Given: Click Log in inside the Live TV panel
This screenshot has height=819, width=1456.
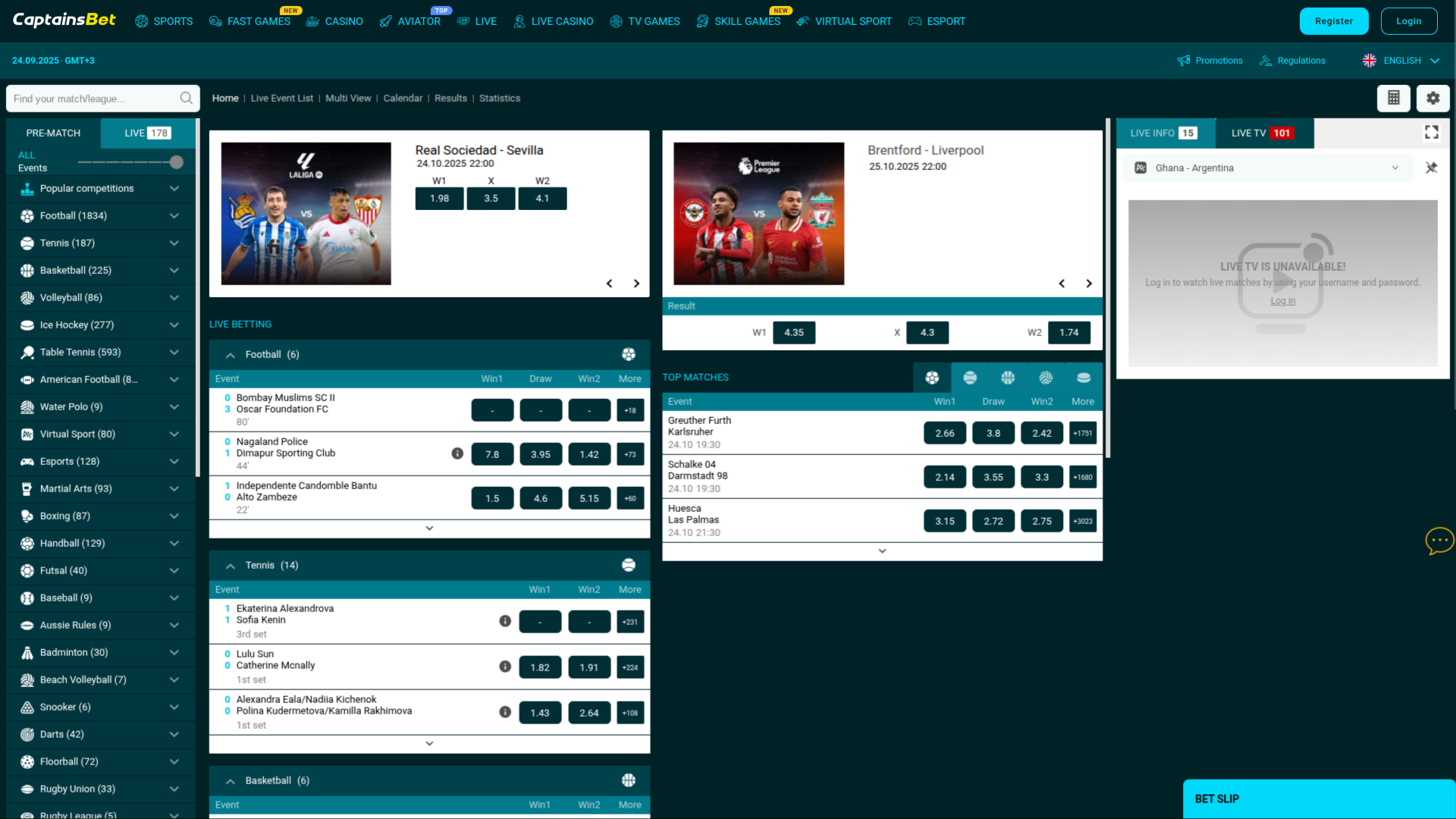Looking at the screenshot, I should (x=1282, y=300).
